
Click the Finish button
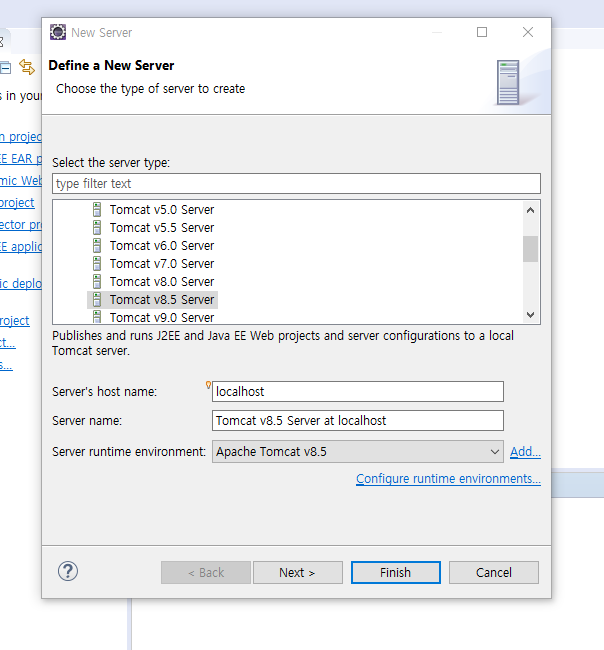(395, 572)
